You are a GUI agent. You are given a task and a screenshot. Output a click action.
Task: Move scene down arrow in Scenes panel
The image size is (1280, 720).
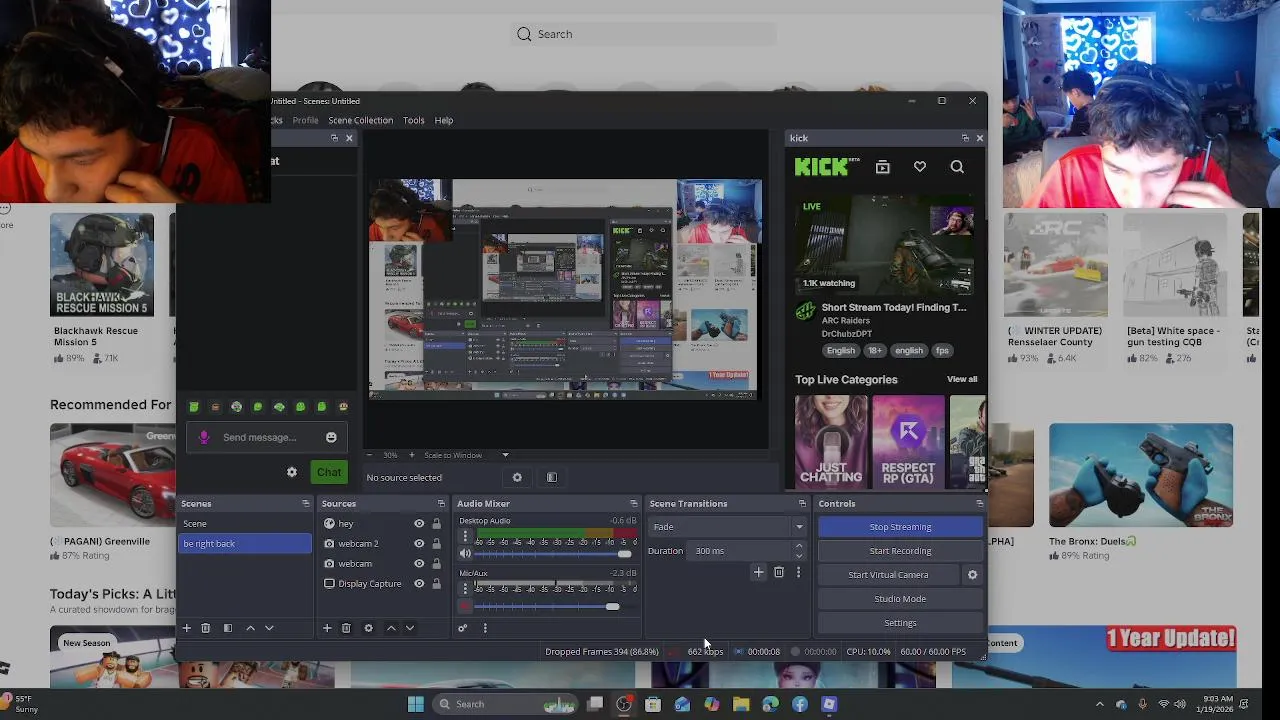point(269,628)
